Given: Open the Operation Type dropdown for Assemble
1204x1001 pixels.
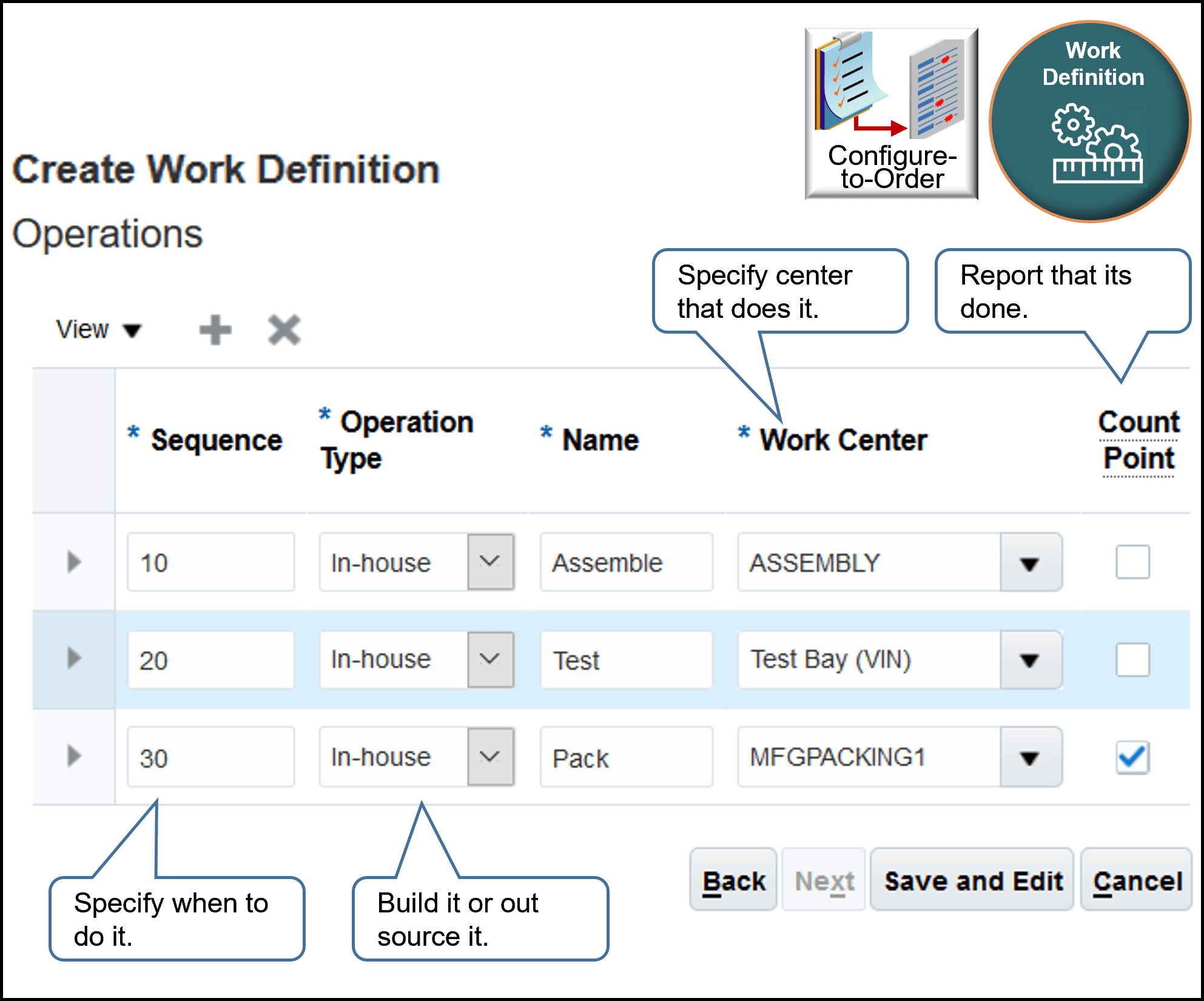Looking at the screenshot, I should (x=491, y=562).
